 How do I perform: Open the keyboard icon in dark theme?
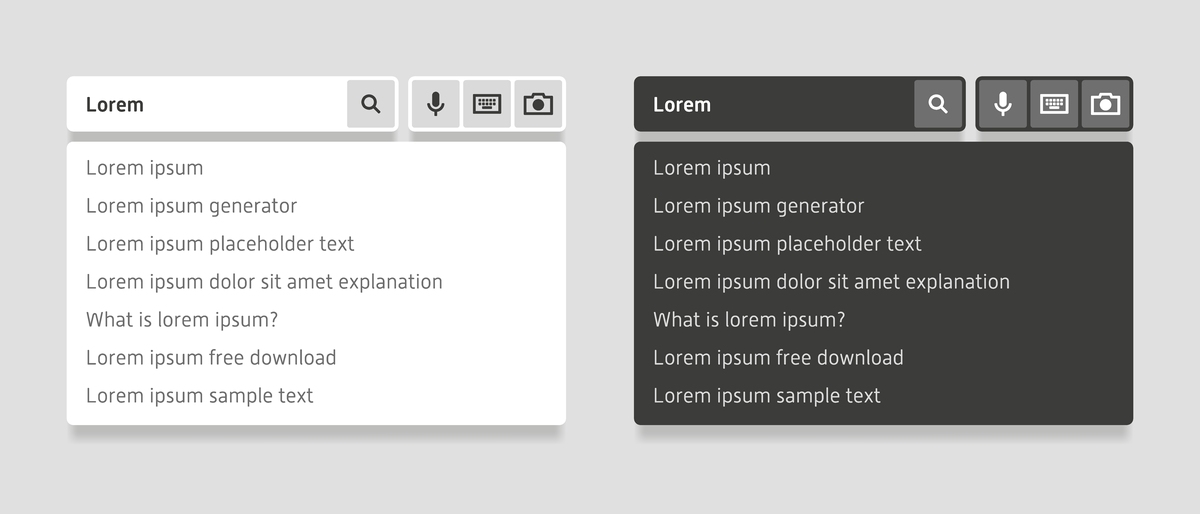click(1054, 104)
